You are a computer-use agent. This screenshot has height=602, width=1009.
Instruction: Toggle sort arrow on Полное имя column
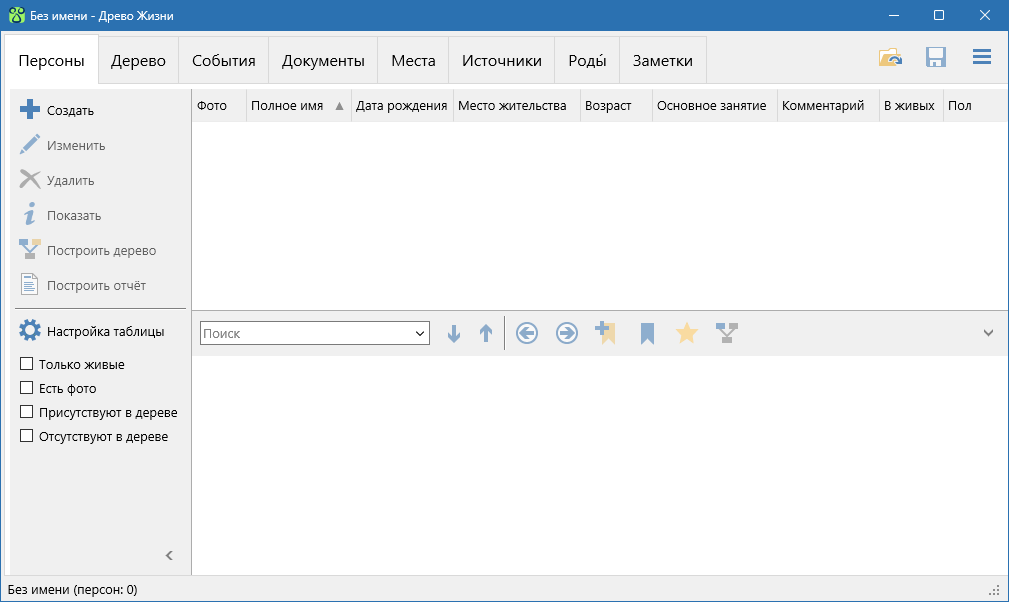(339, 106)
